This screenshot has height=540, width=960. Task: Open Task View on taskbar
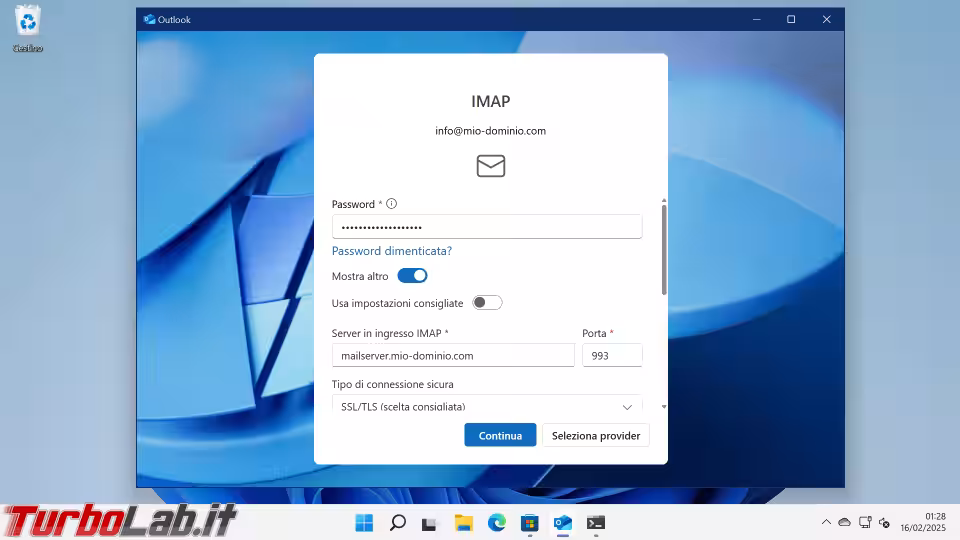pyautogui.click(x=429, y=523)
